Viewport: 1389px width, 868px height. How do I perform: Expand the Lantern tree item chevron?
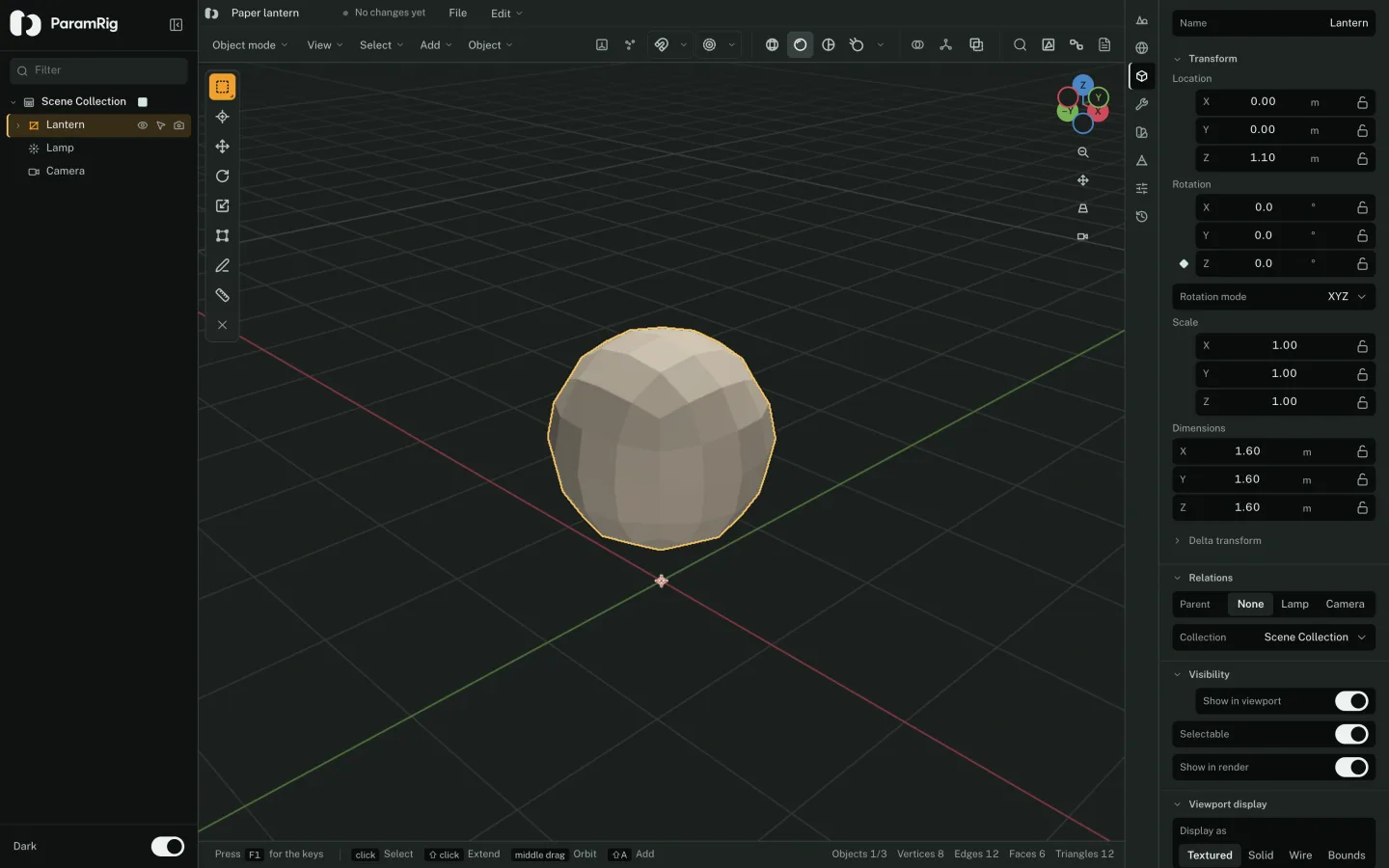pos(17,125)
